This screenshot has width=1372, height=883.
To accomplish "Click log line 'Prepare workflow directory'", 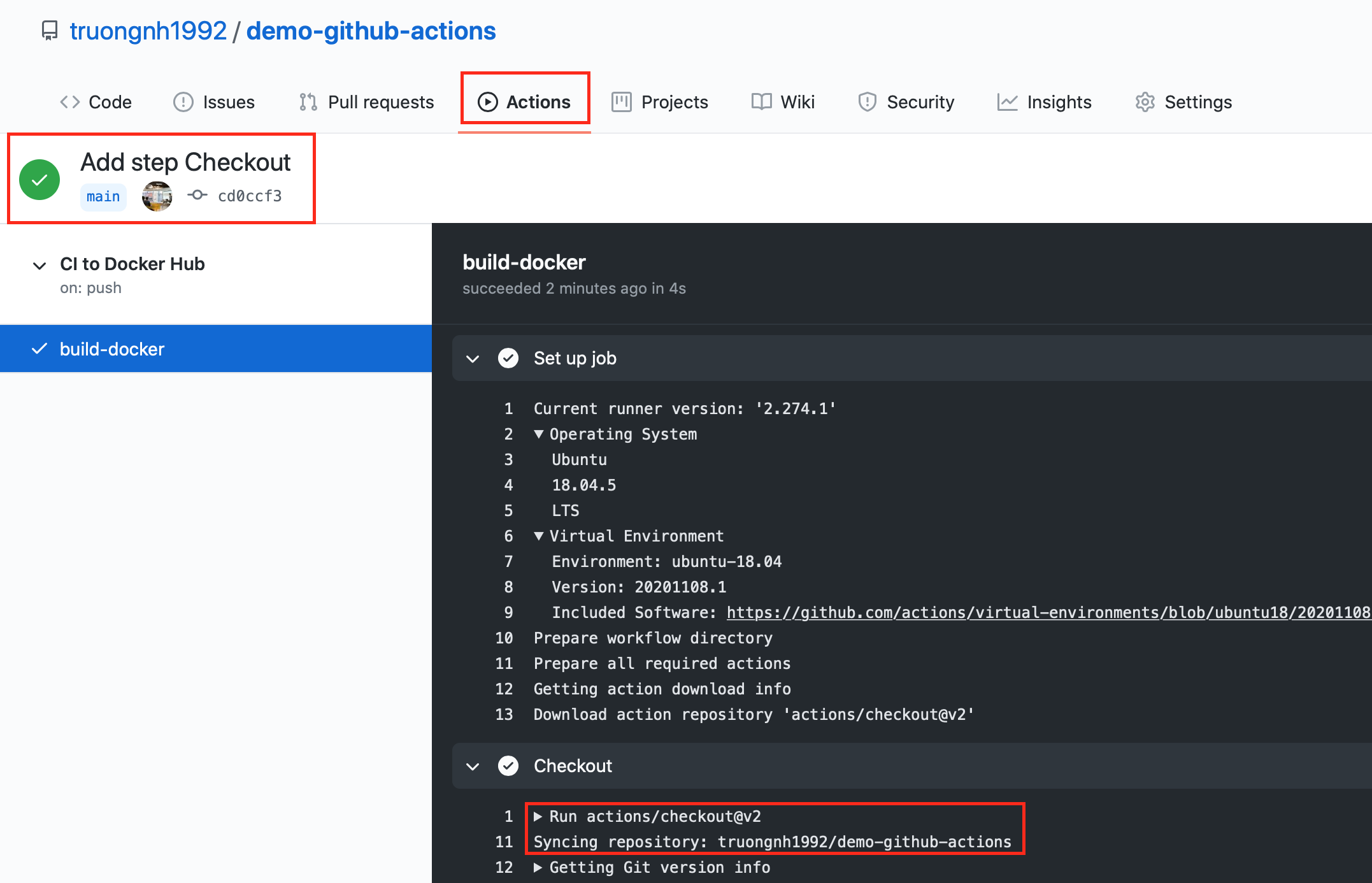I will [x=653, y=638].
